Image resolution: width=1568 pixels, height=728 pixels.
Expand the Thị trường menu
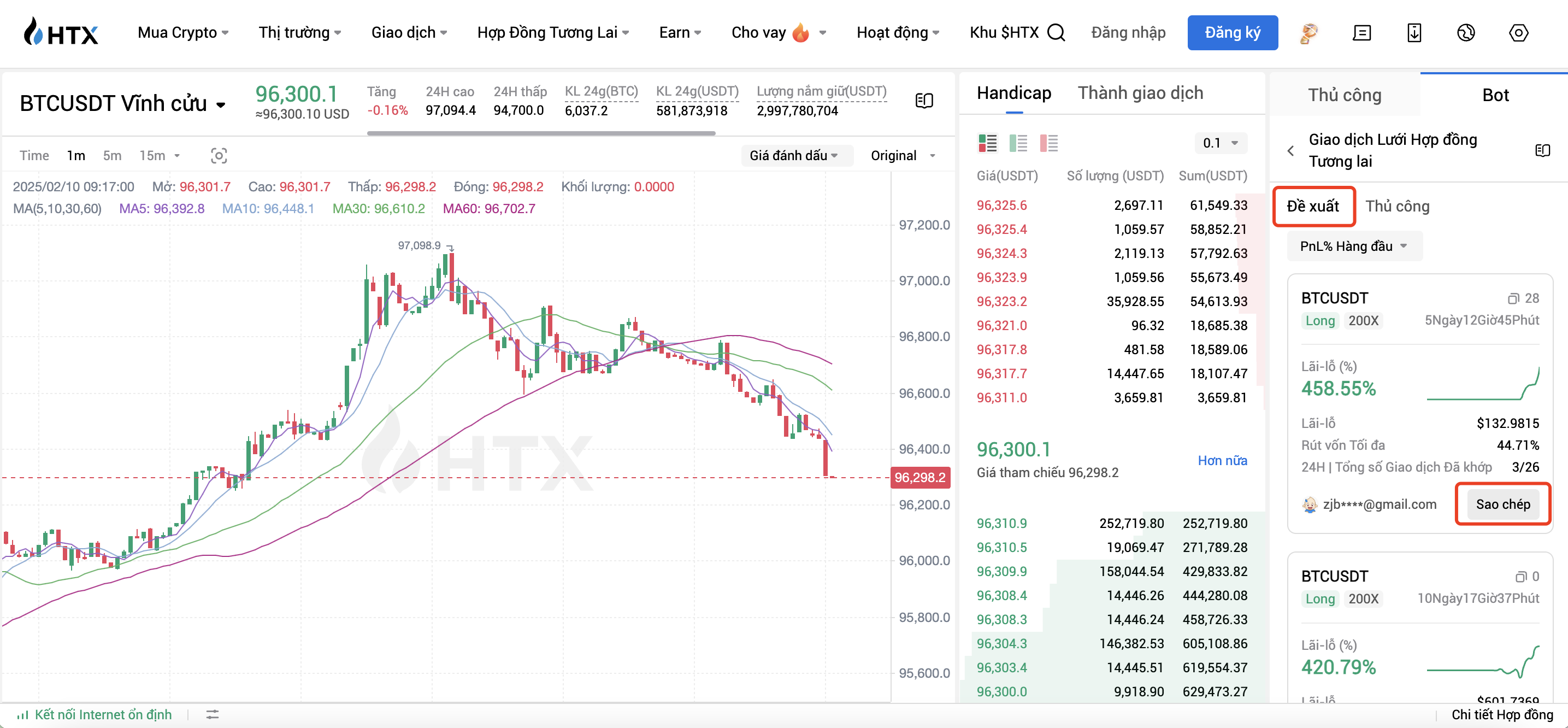(x=300, y=32)
